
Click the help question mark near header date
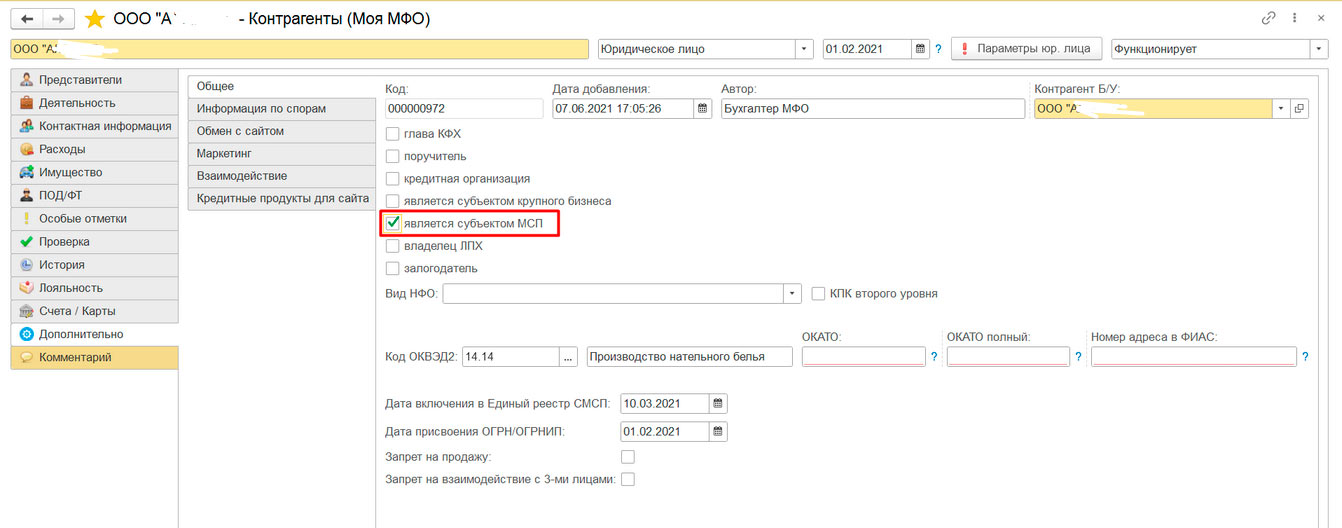click(938, 49)
